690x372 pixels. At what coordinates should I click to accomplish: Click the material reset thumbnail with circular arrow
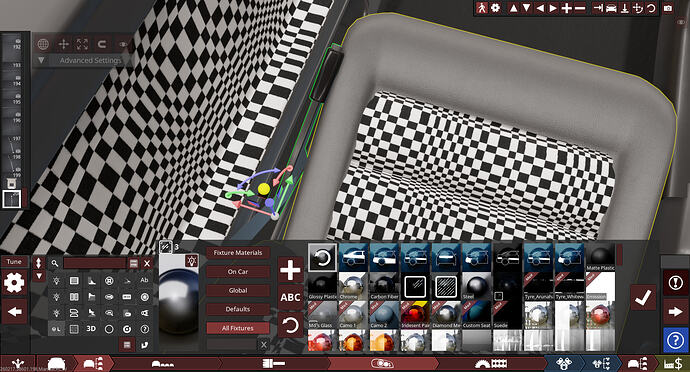(322, 258)
